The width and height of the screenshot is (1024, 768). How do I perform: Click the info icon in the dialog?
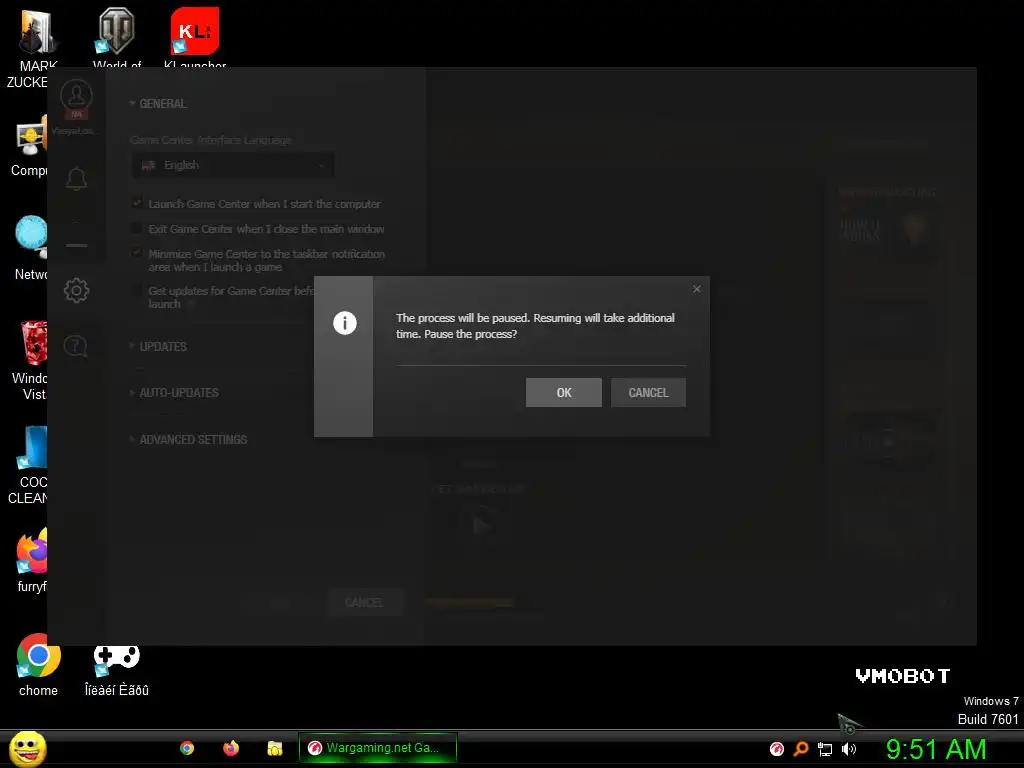pyautogui.click(x=345, y=323)
